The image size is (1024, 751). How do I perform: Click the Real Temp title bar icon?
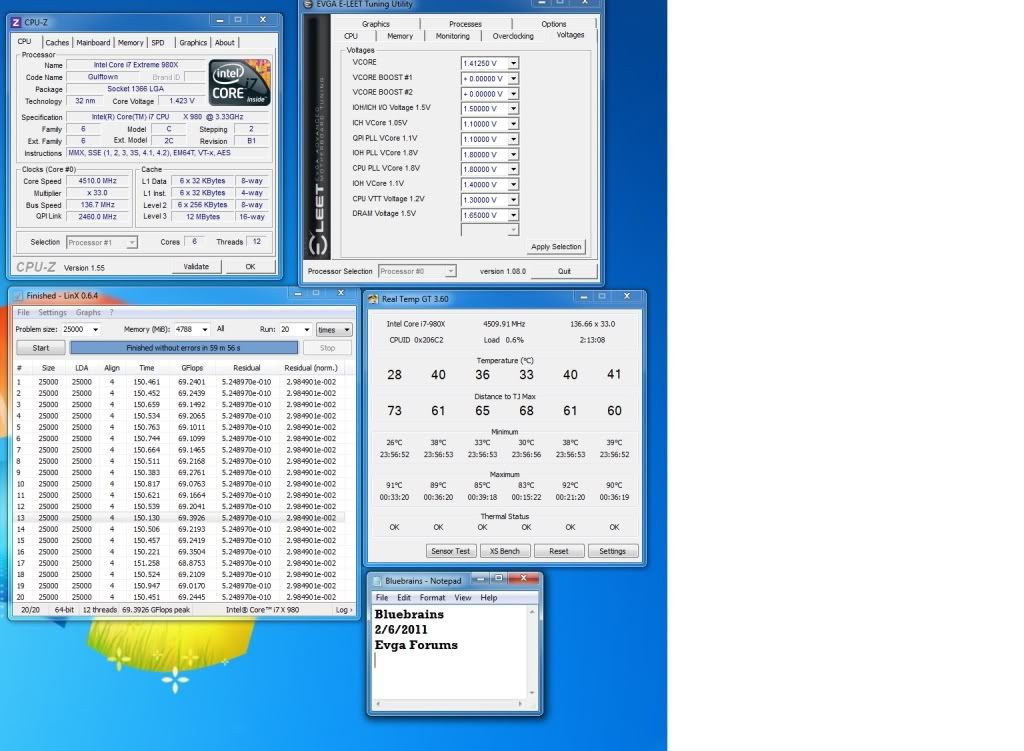374,298
